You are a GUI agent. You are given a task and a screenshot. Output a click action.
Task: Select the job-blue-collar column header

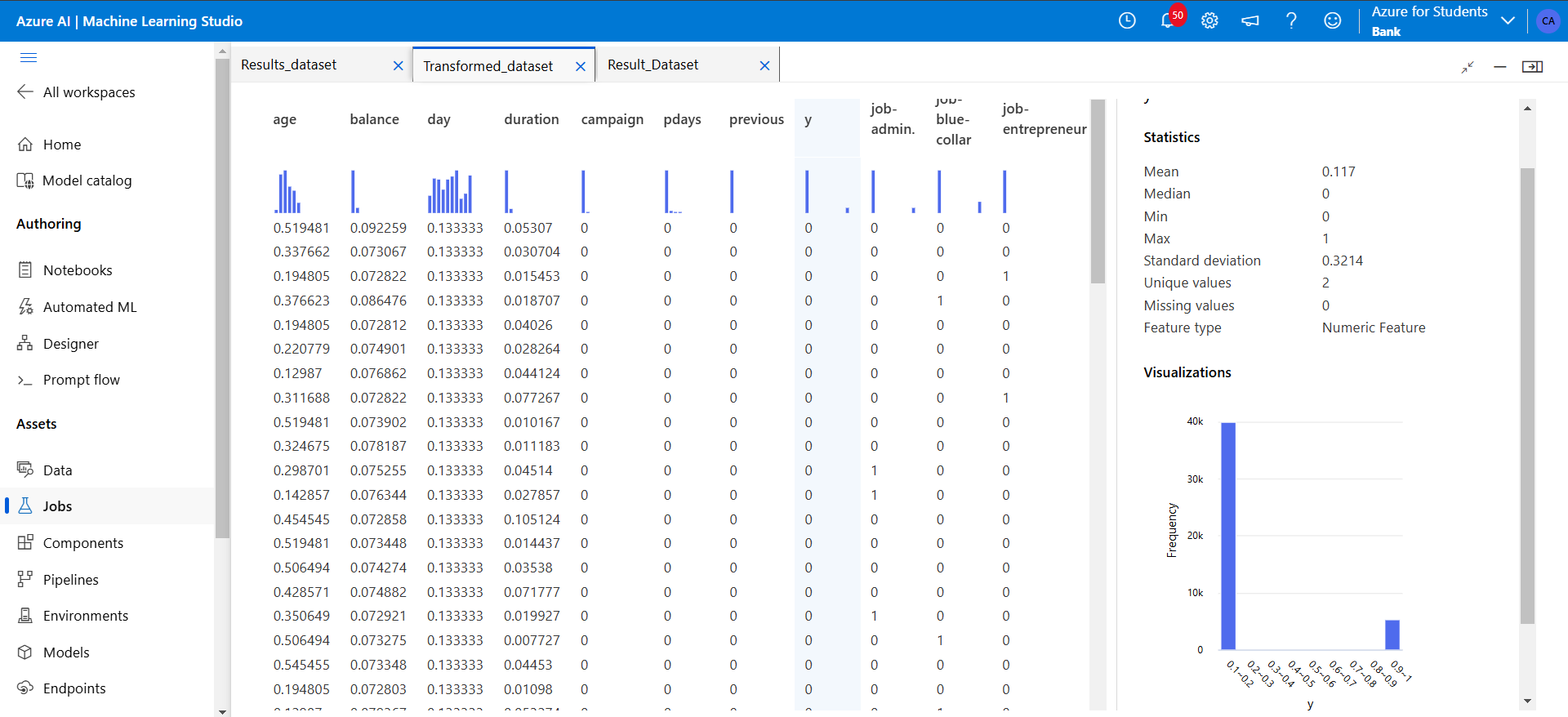coord(954,119)
